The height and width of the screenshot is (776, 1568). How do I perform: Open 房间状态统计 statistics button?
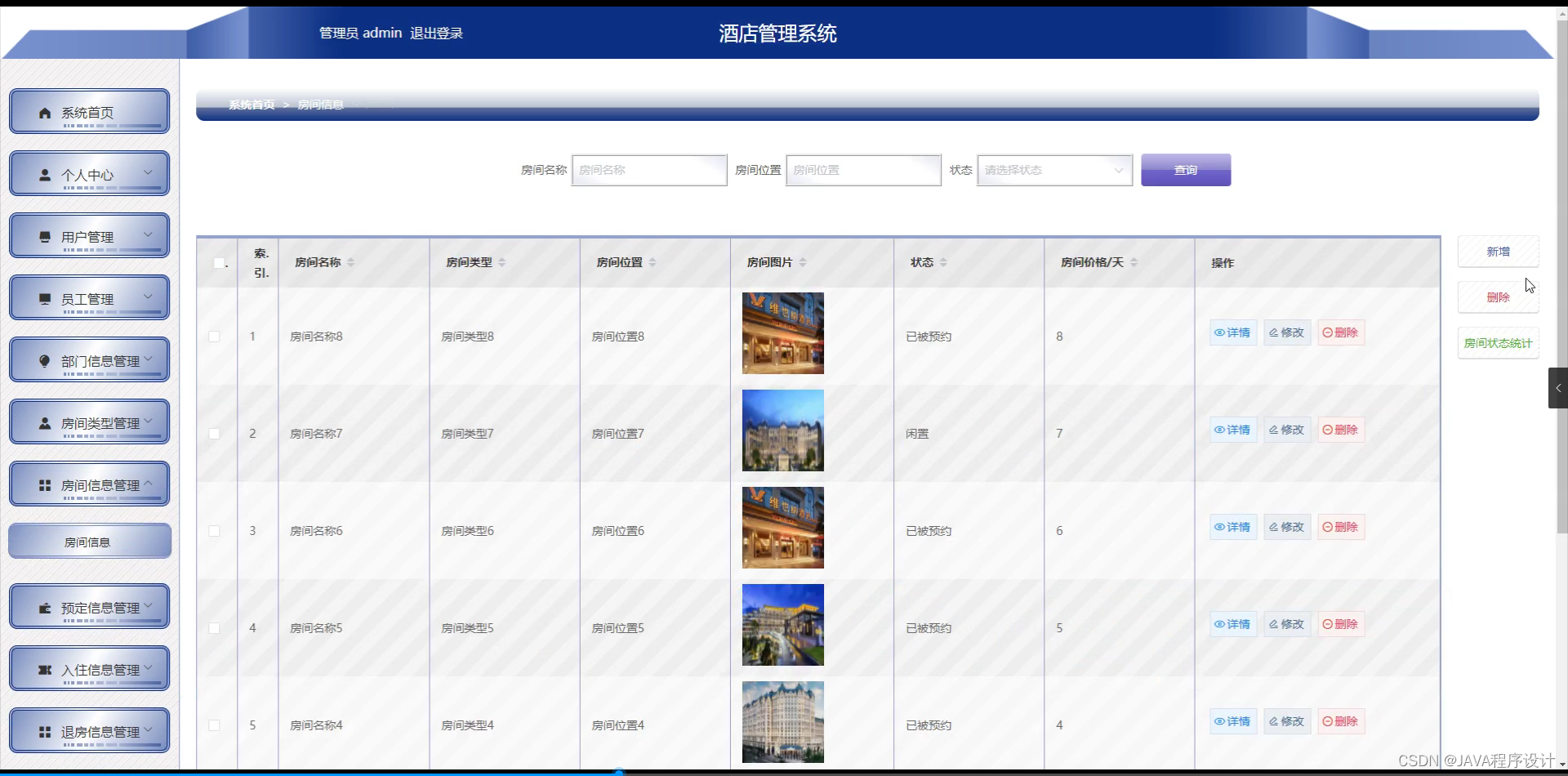1499,343
